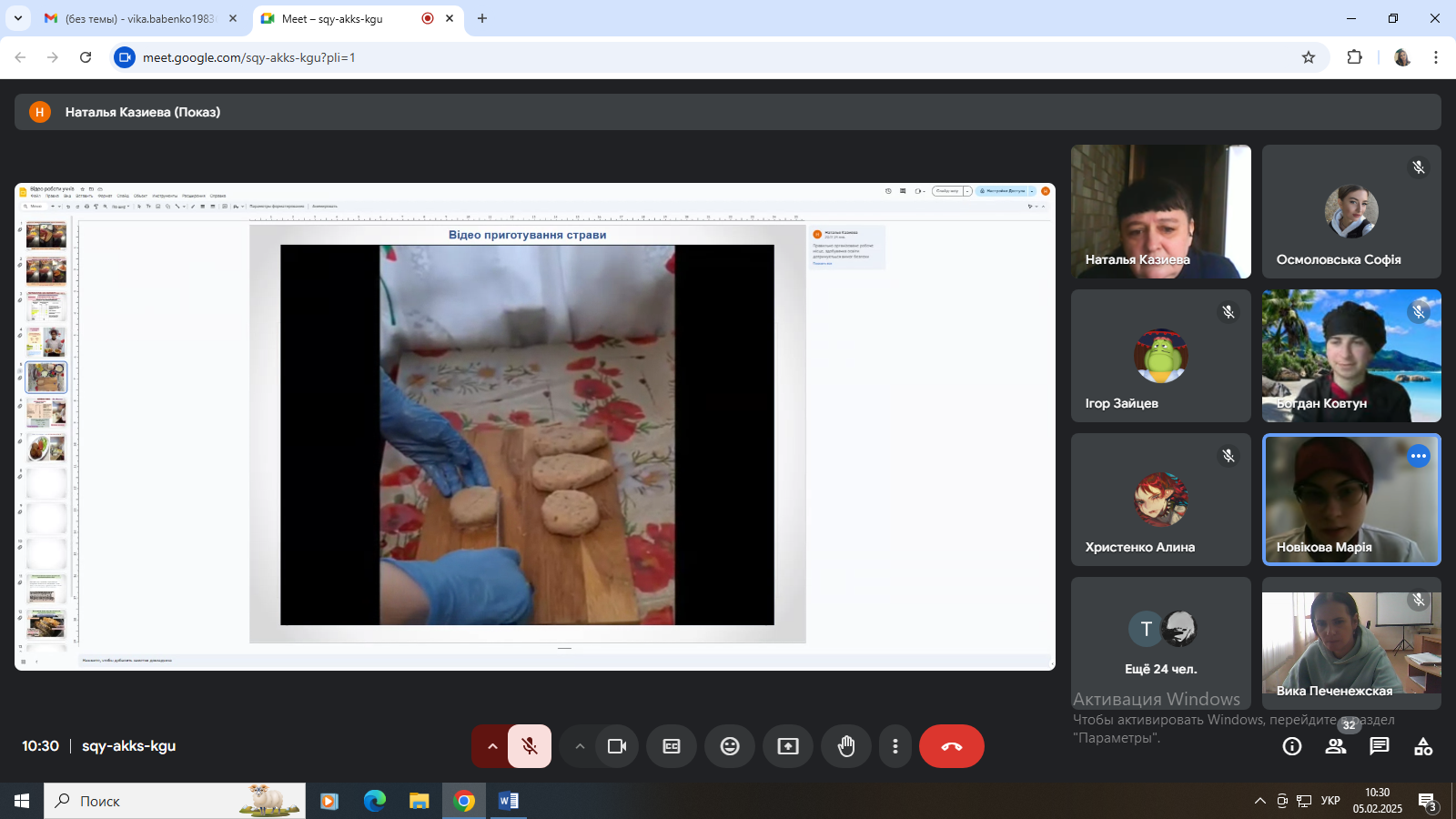Bookmark this page with the star icon

(x=1309, y=57)
